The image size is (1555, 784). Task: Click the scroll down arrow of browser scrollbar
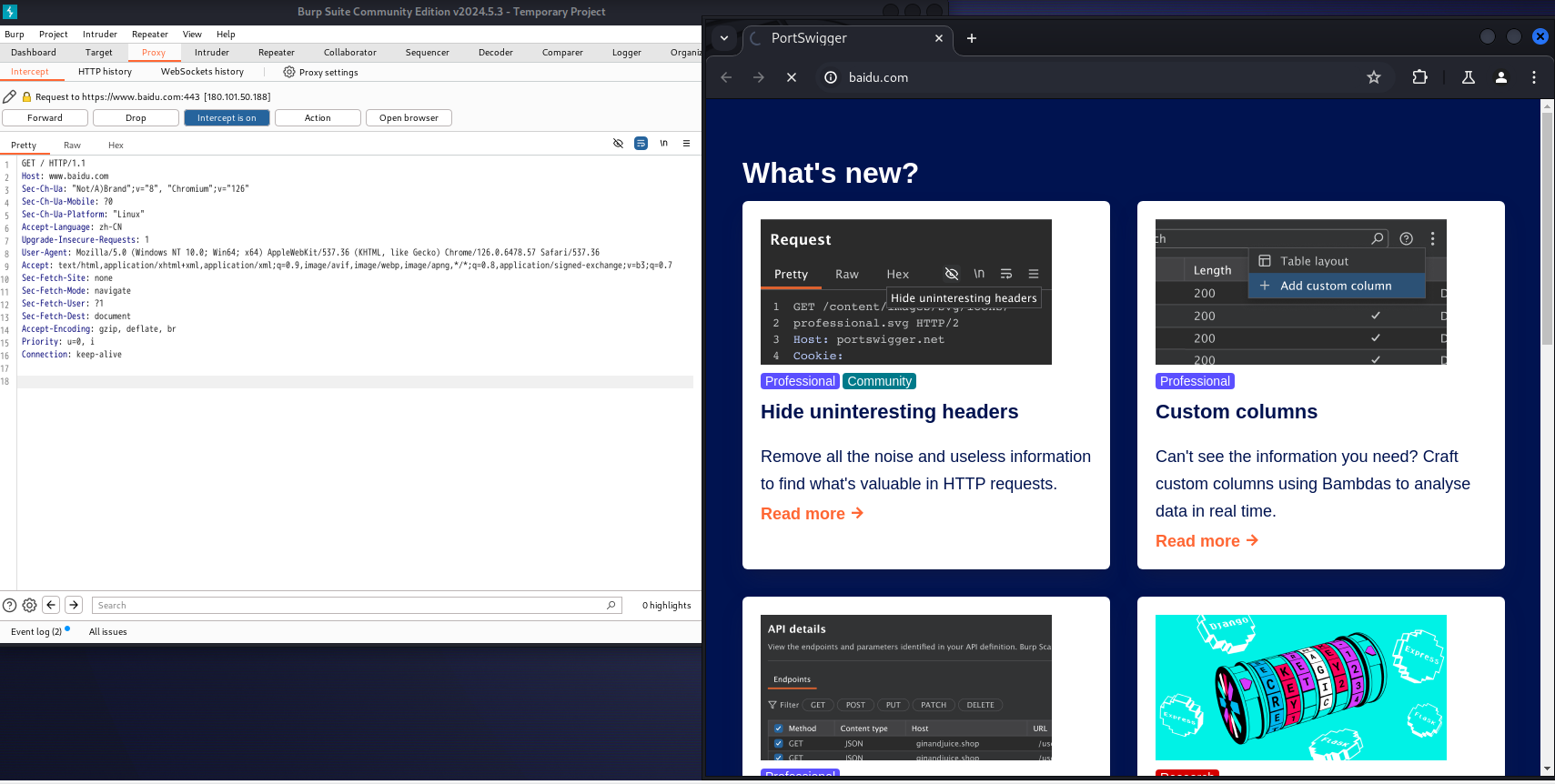(x=1547, y=769)
